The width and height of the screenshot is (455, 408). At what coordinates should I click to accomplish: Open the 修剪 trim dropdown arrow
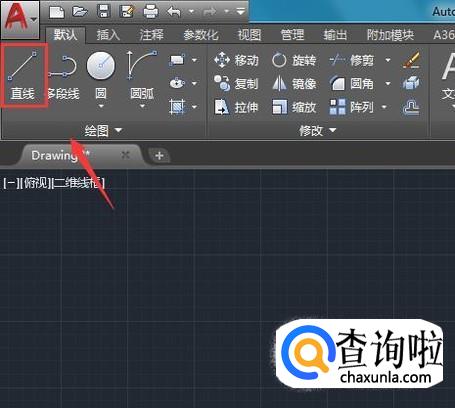pos(388,60)
